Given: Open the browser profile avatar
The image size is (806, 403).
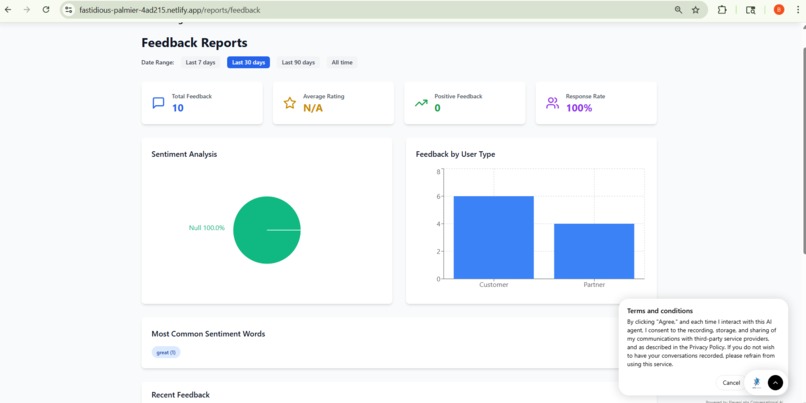Looking at the screenshot, I should point(779,10).
